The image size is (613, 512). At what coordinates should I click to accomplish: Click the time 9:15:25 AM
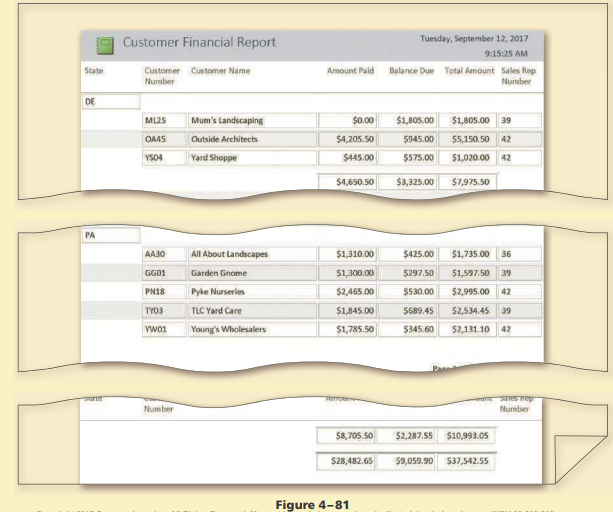coord(506,54)
